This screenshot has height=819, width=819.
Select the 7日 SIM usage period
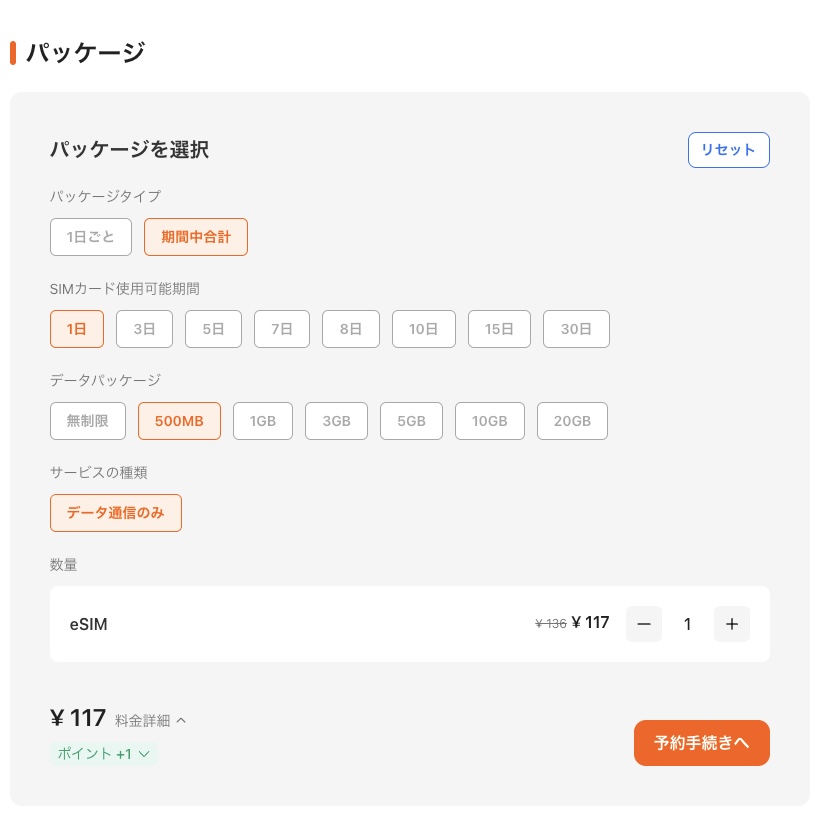coord(281,329)
